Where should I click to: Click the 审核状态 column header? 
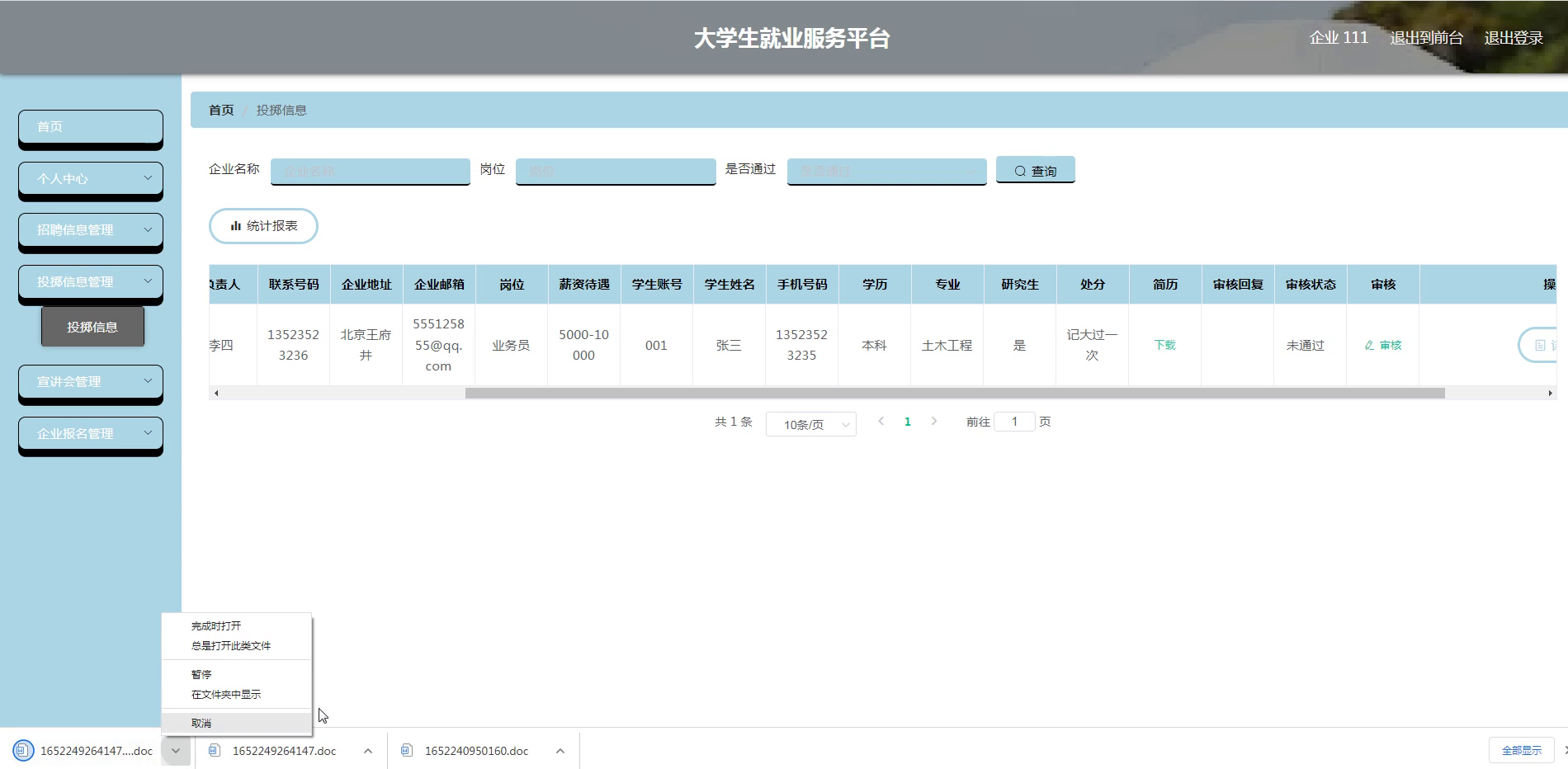point(1311,284)
